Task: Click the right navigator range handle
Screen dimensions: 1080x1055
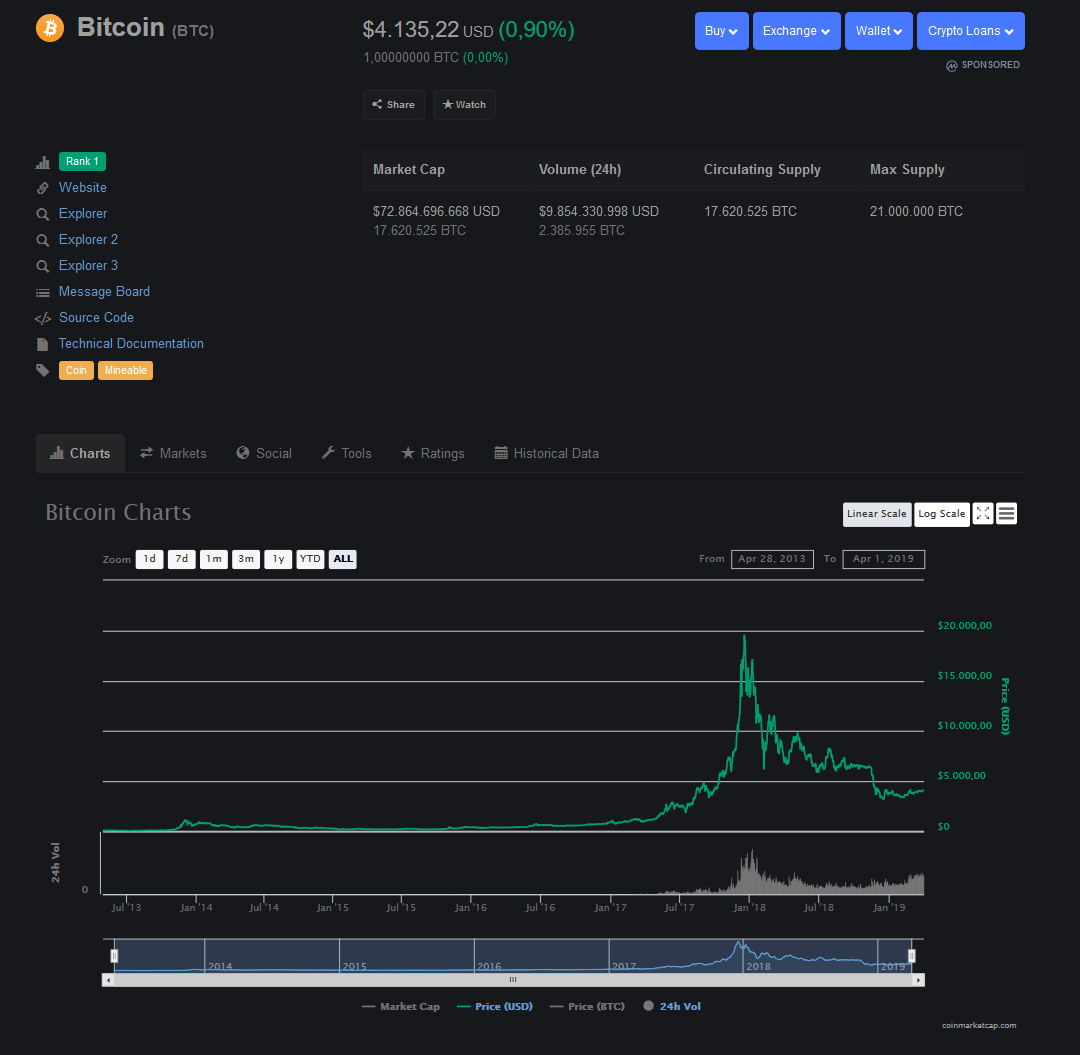Action: 912,956
